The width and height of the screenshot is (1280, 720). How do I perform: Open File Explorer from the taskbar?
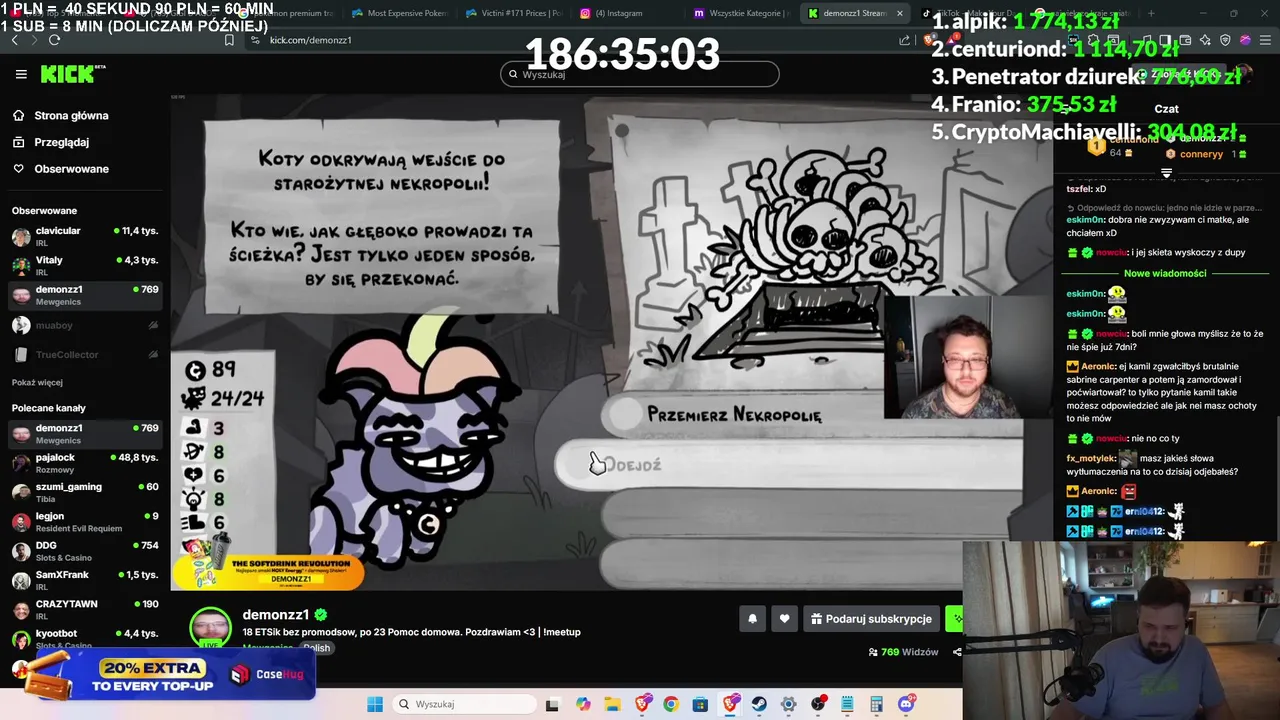[x=612, y=704]
